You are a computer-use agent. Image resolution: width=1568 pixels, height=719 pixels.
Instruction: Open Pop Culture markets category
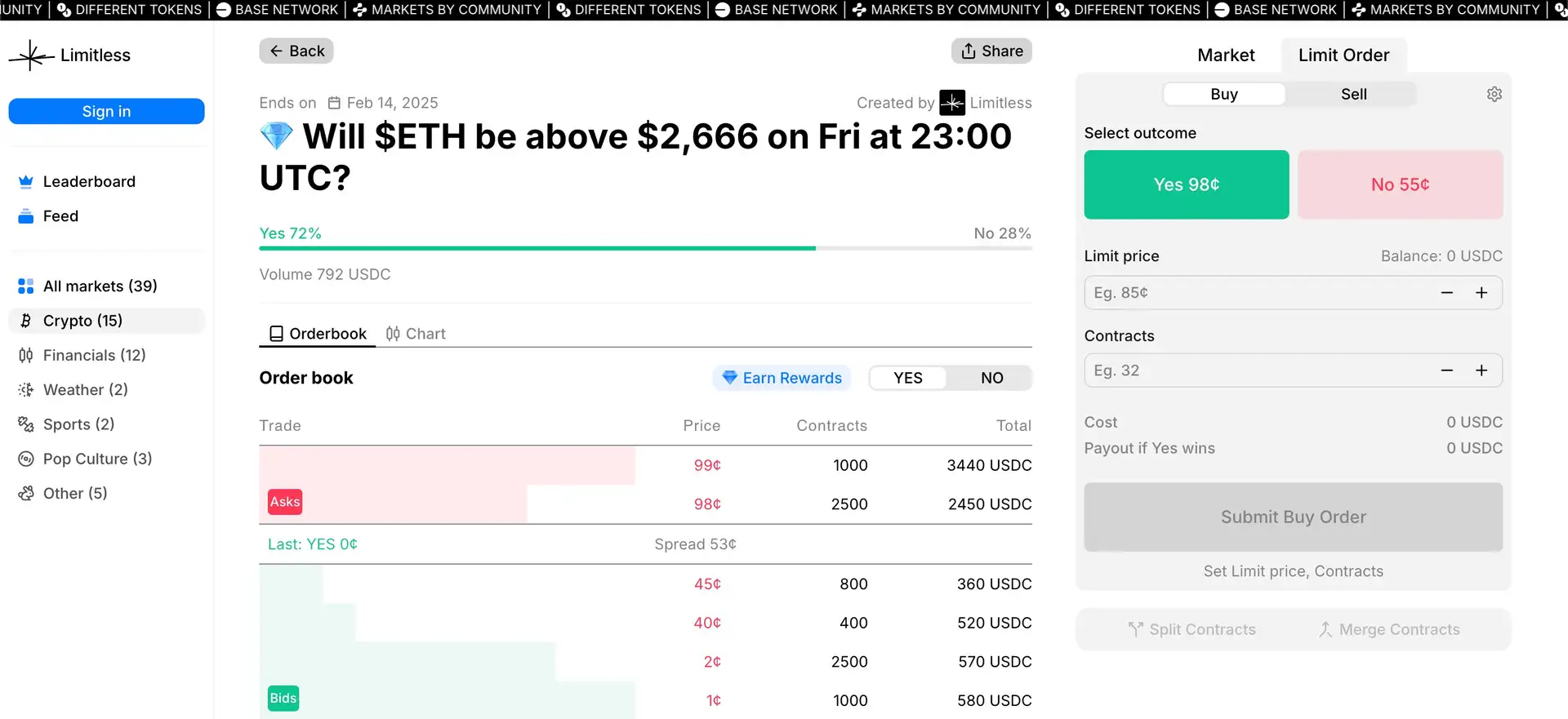point(97,459)
